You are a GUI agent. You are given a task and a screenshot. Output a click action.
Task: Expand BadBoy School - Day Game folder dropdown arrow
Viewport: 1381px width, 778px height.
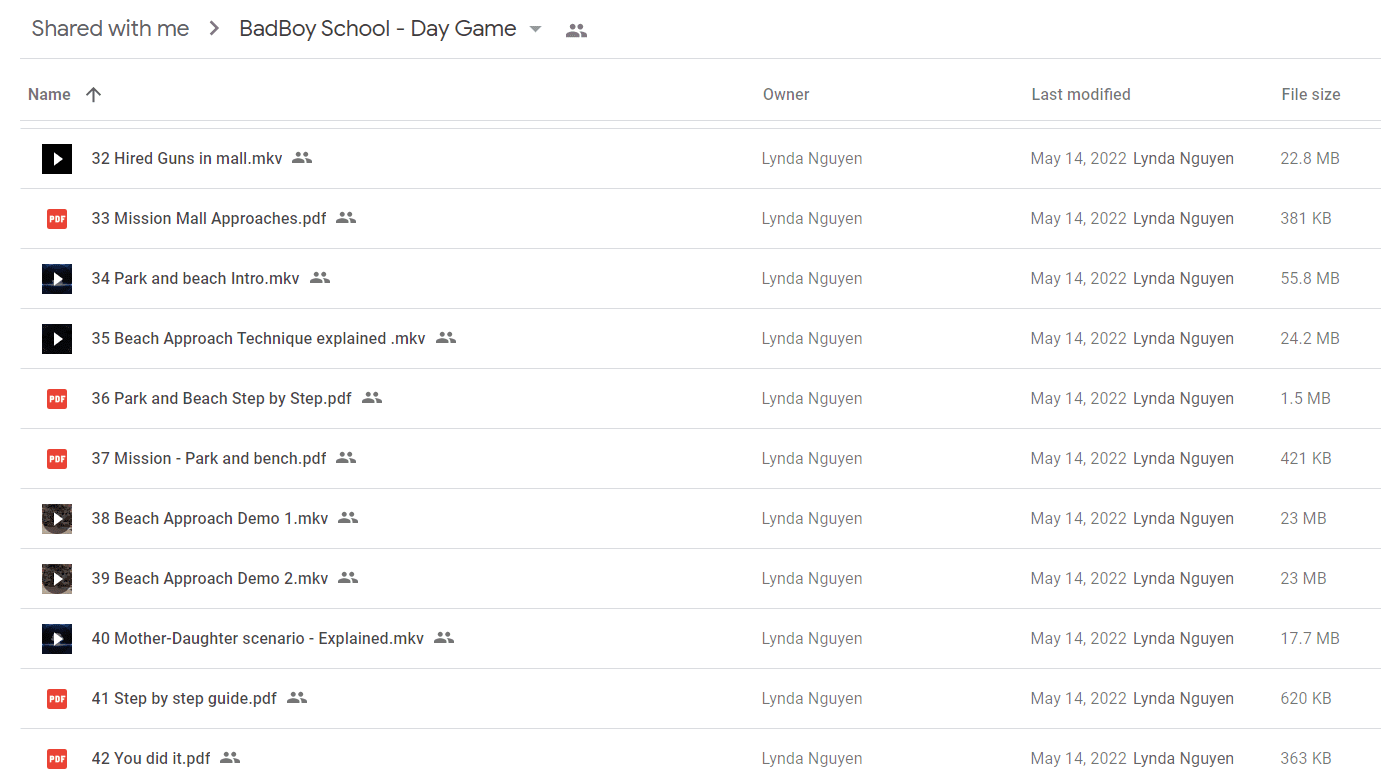(x=535, y=29)
